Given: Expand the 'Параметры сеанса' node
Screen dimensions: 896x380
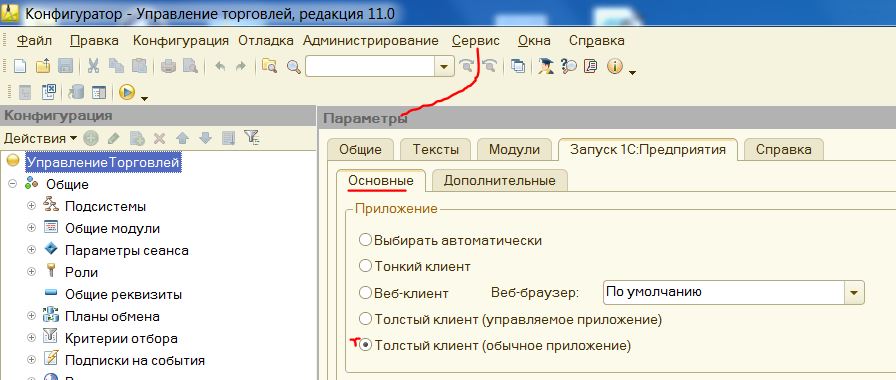Looking at the screenshot, I should (31, 250).
